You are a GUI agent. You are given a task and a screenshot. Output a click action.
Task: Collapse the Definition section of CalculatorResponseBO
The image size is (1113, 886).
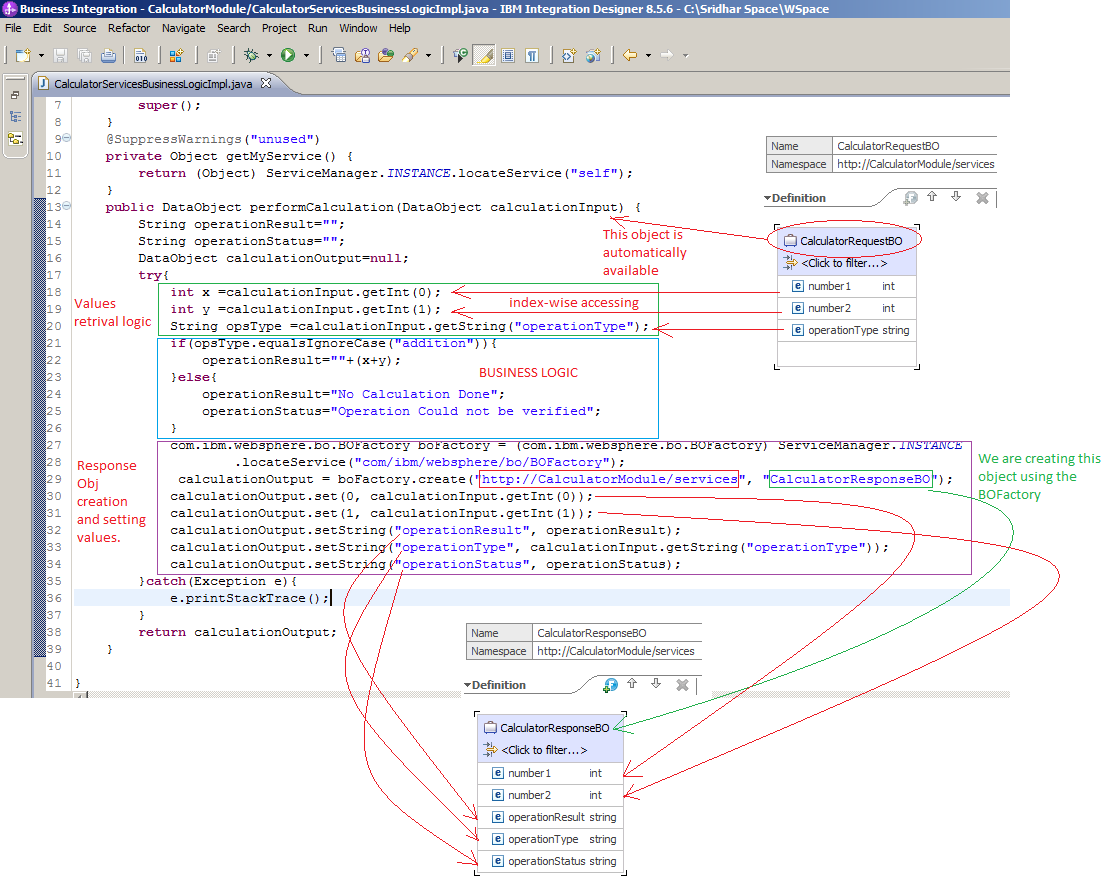point(467,685)
